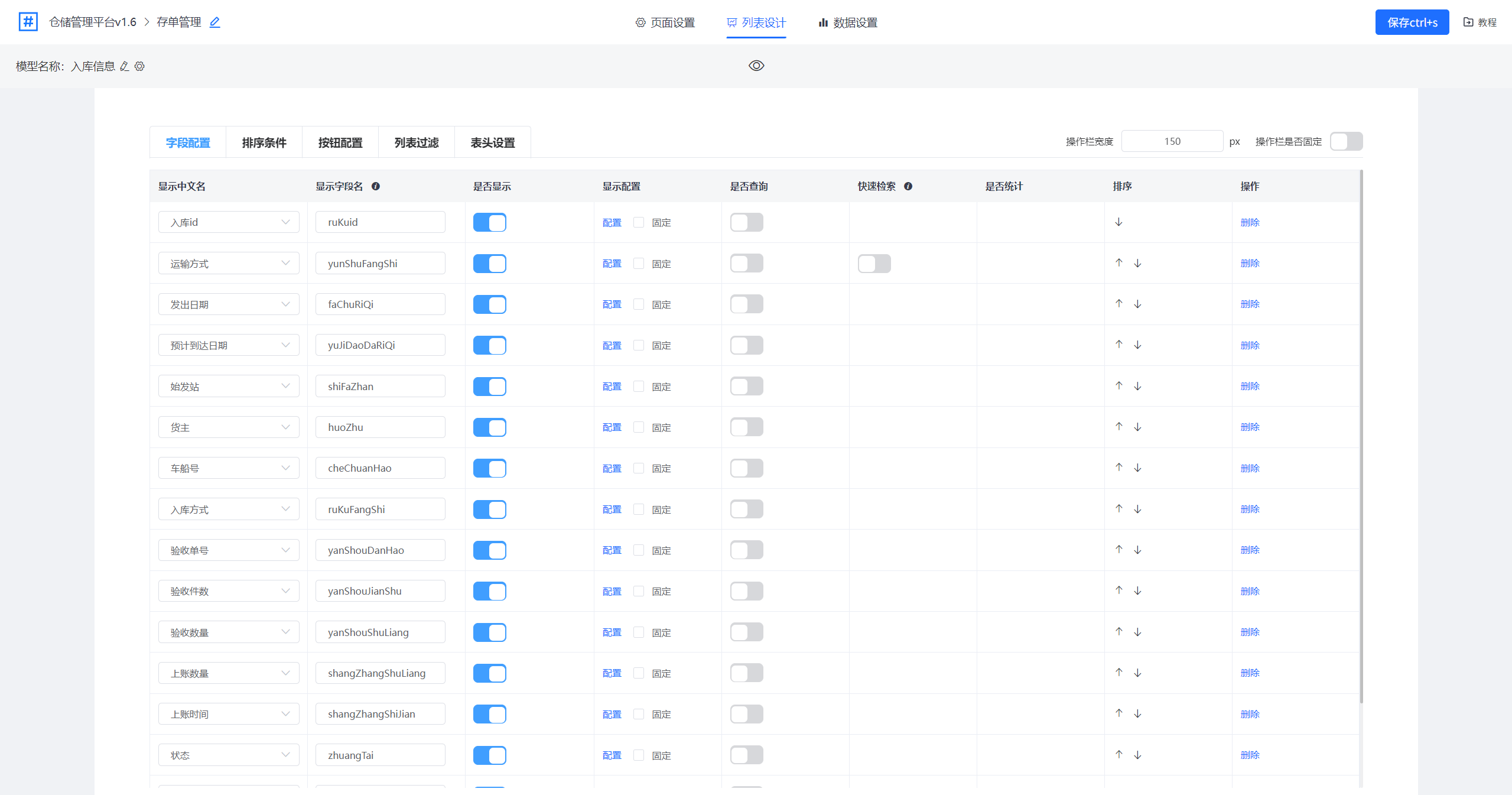1512x795 pixels.
Task: Enable 是否查询 for 运输方式 row
Action: (746, 263)
